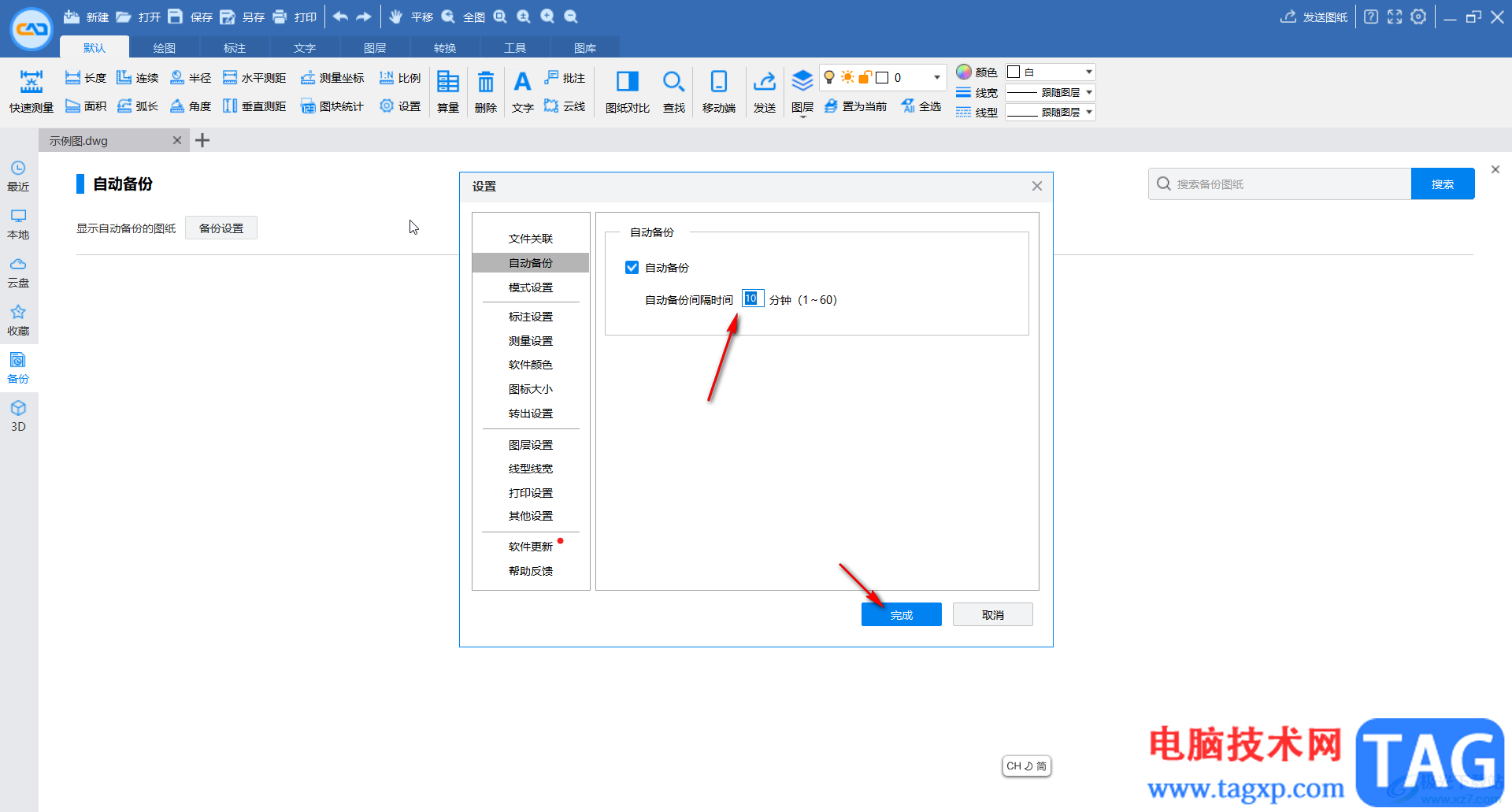The image size is (1512, 812).
Task: Click 发送图纸 send drawing button
Action: click(x=1314, y=17)
